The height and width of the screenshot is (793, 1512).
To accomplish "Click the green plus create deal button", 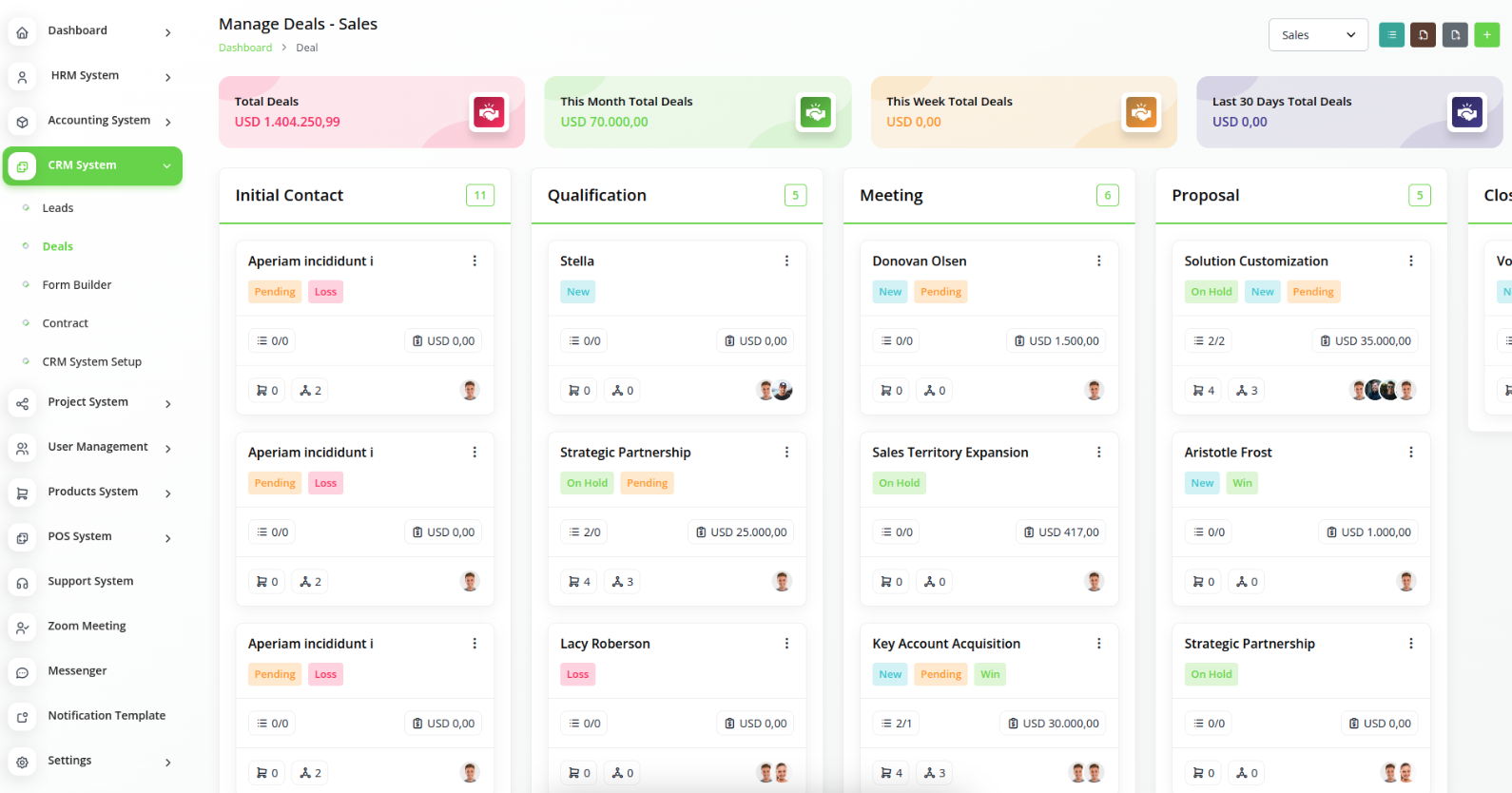I will tap(1486, 35).
